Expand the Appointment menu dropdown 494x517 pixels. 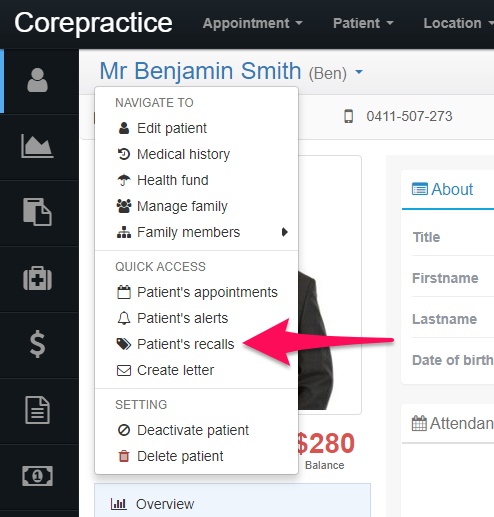252,23
